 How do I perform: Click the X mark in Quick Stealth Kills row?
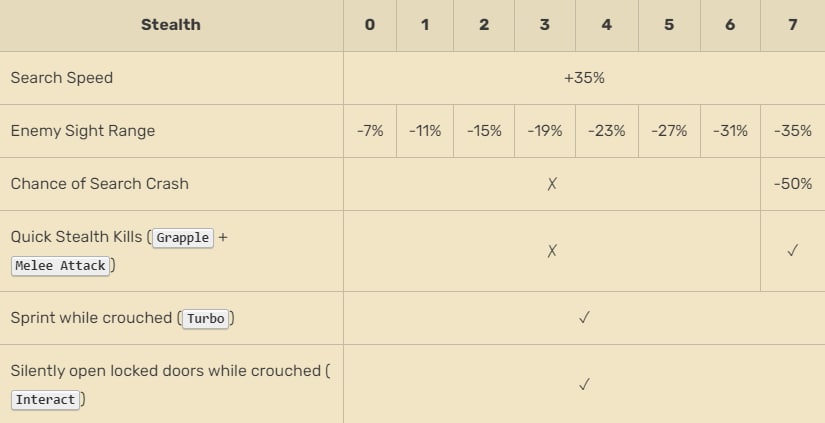click(x=552, y=251)
